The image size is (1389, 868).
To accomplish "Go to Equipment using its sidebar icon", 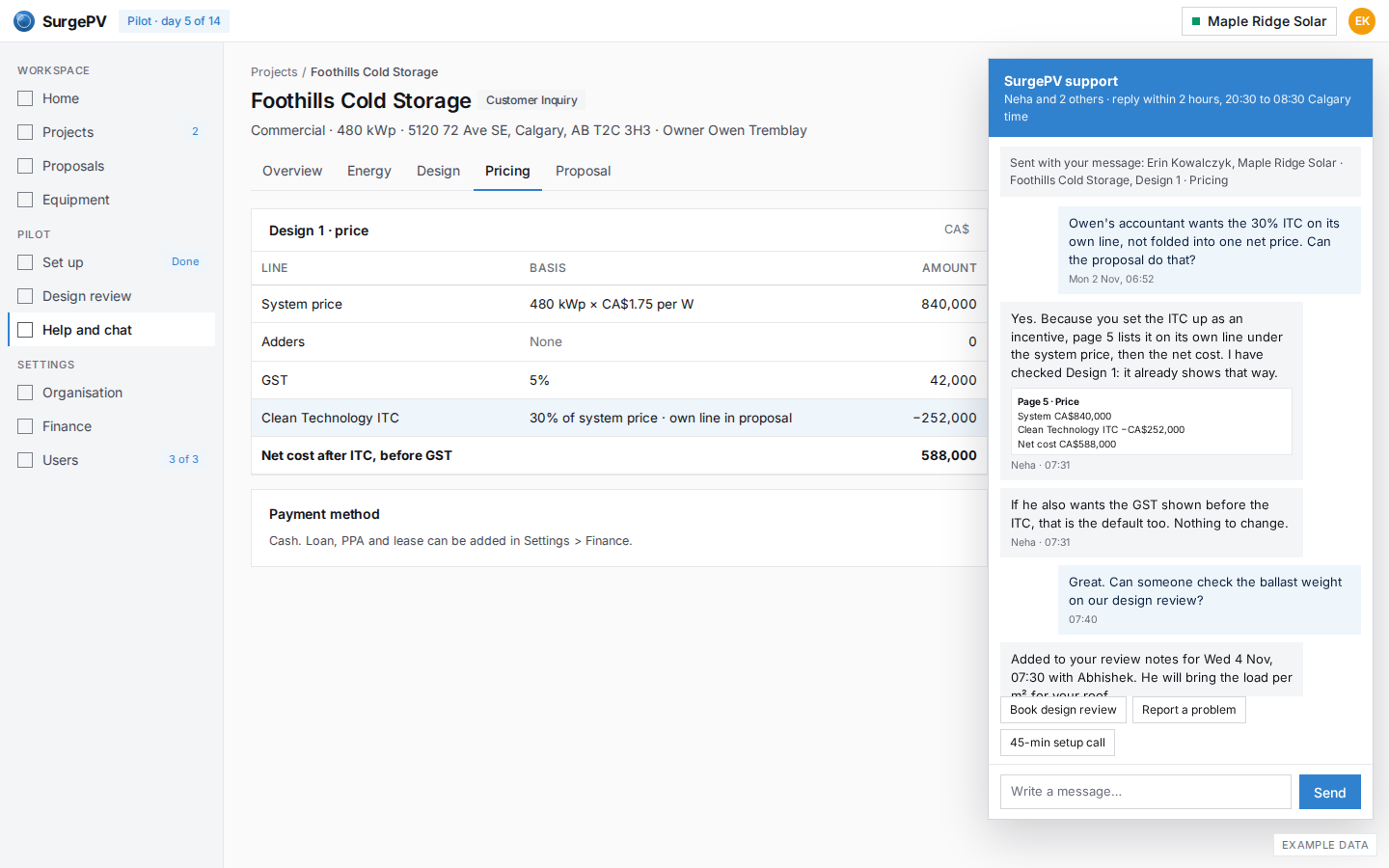I will click(25, 200).
